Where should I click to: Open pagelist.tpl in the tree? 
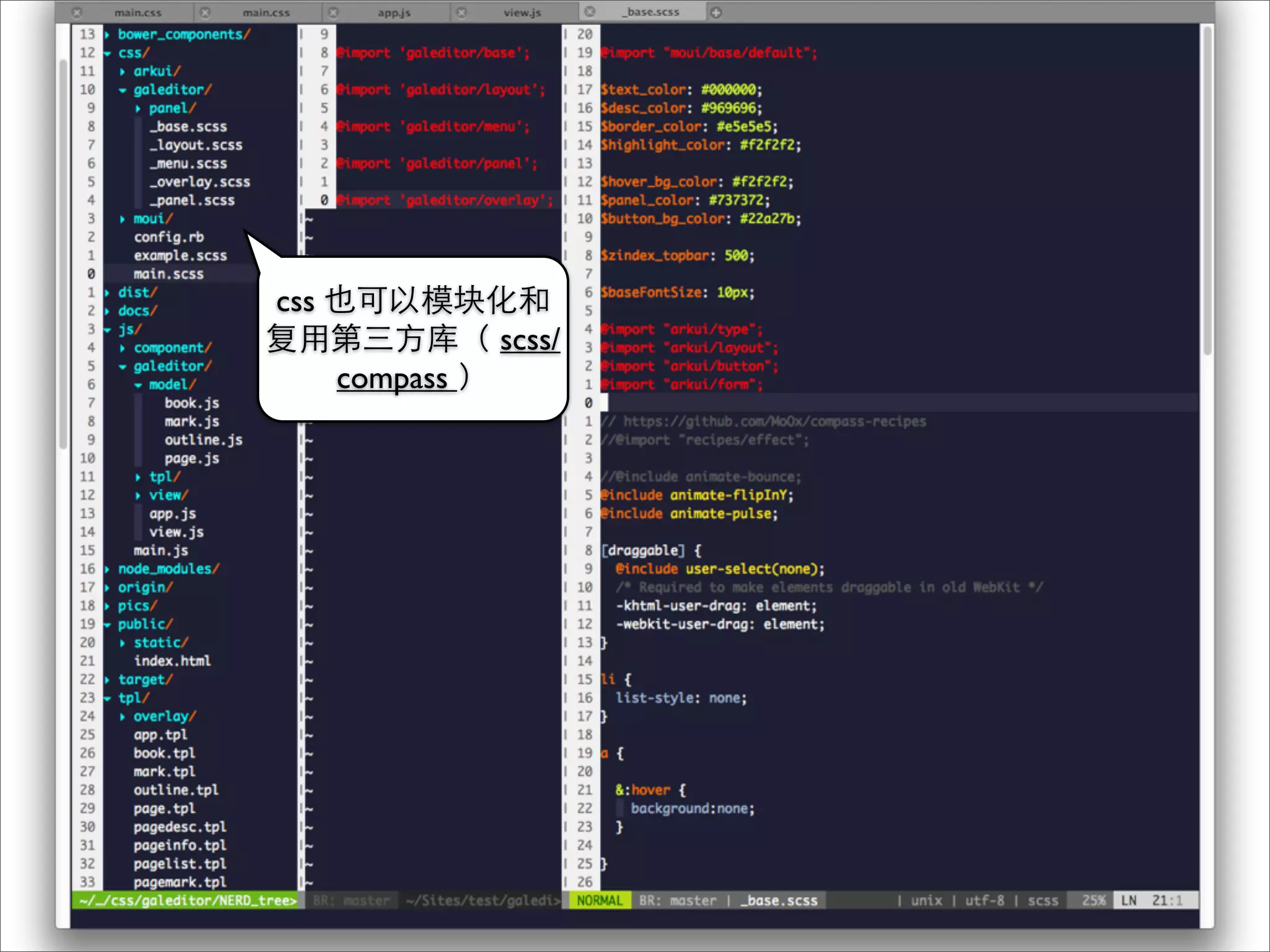coord(180,864)
